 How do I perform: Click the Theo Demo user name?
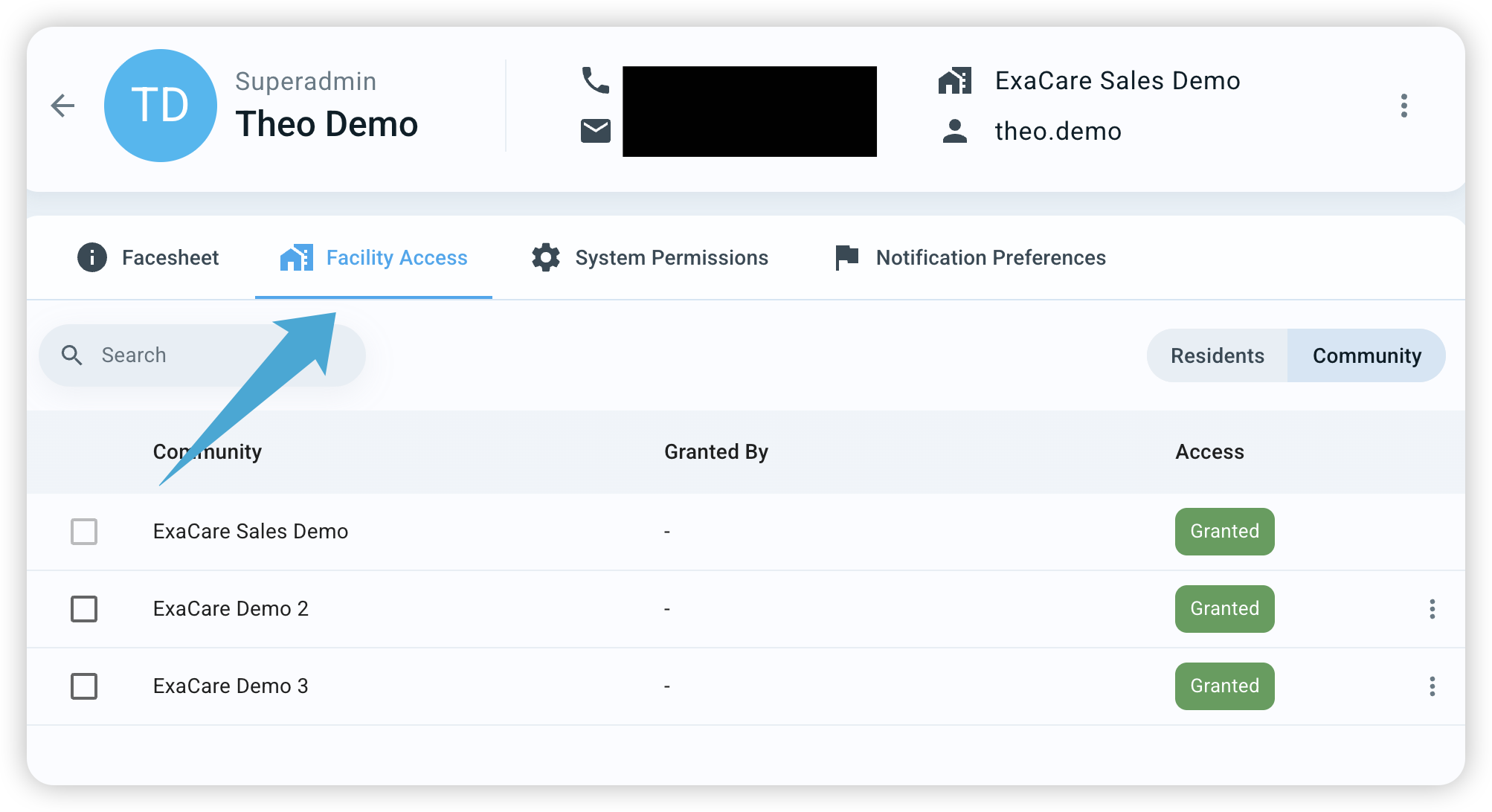tap(327, 124)
